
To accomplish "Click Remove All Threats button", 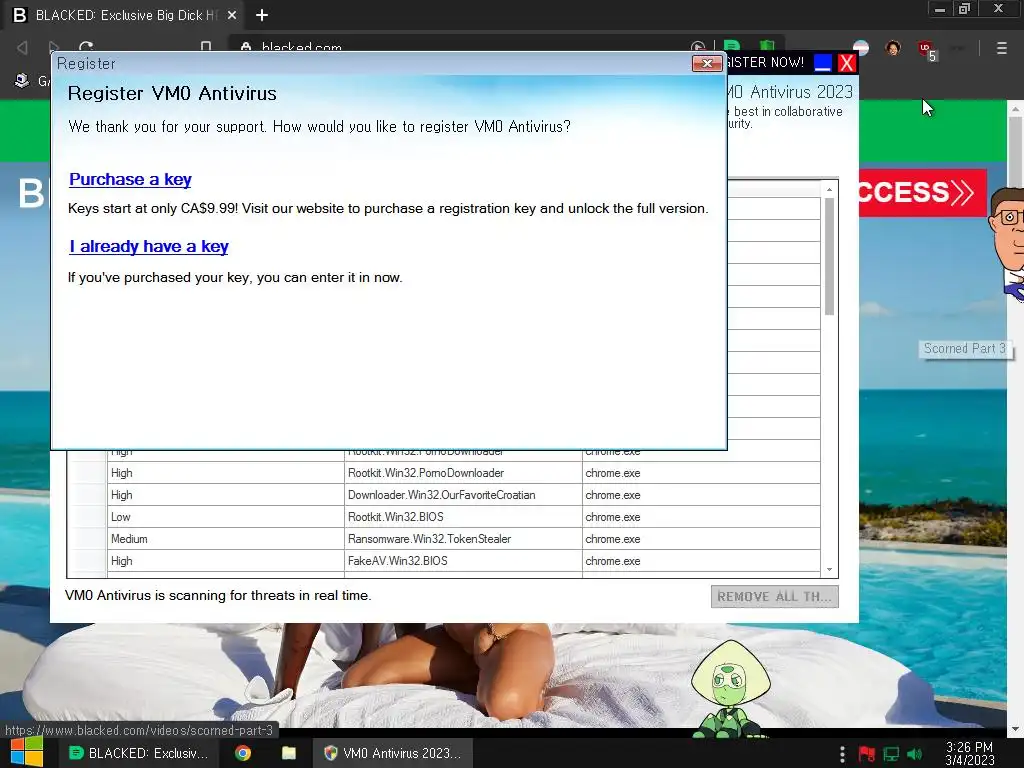I will (x=775, y=596).
